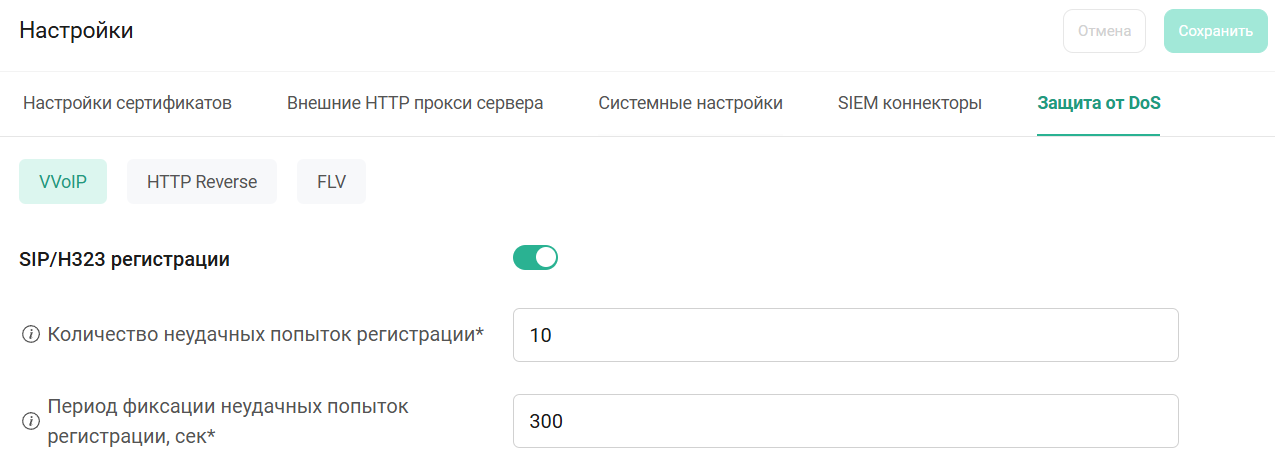Click the Количество неудачных попыток регистрации label
Viewport: 1275px width, 473px height.
pos(260,335)
